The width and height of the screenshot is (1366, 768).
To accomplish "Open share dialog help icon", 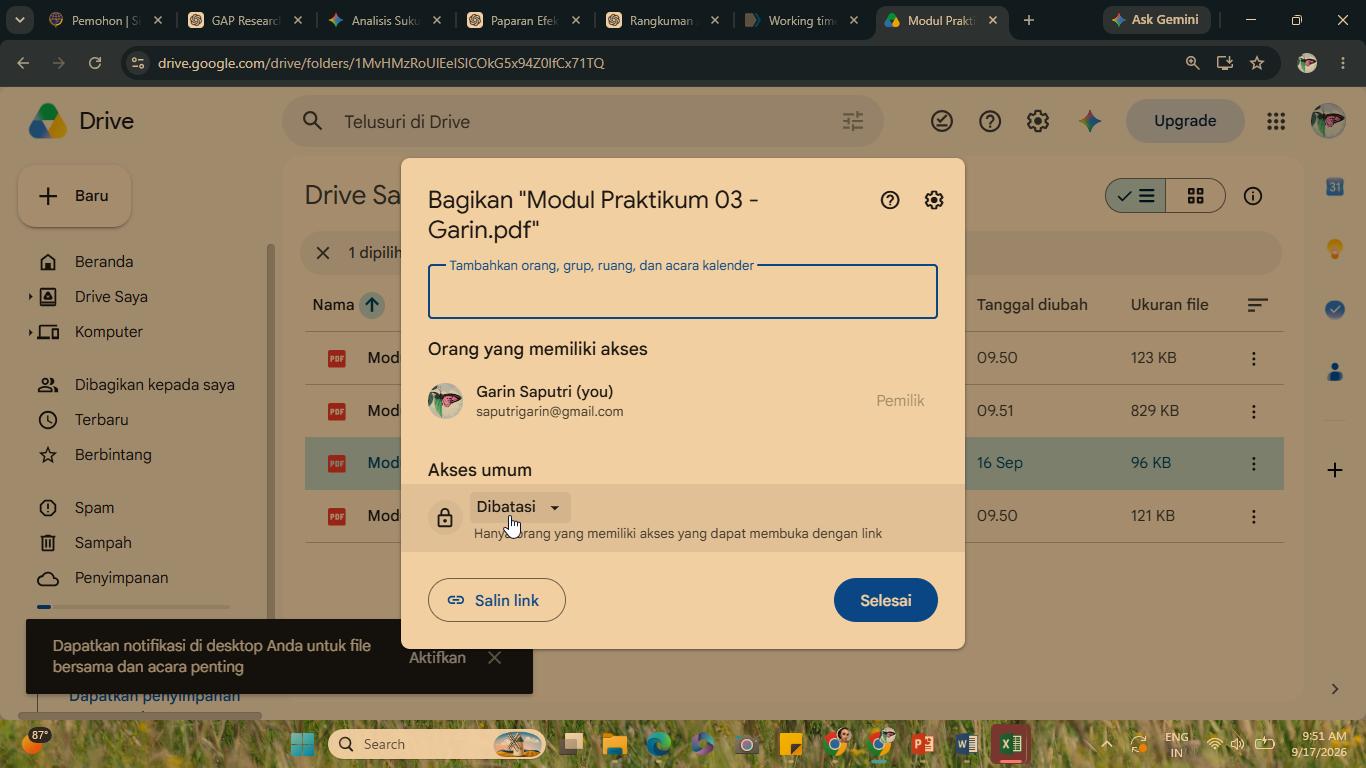I will [890, 200].
